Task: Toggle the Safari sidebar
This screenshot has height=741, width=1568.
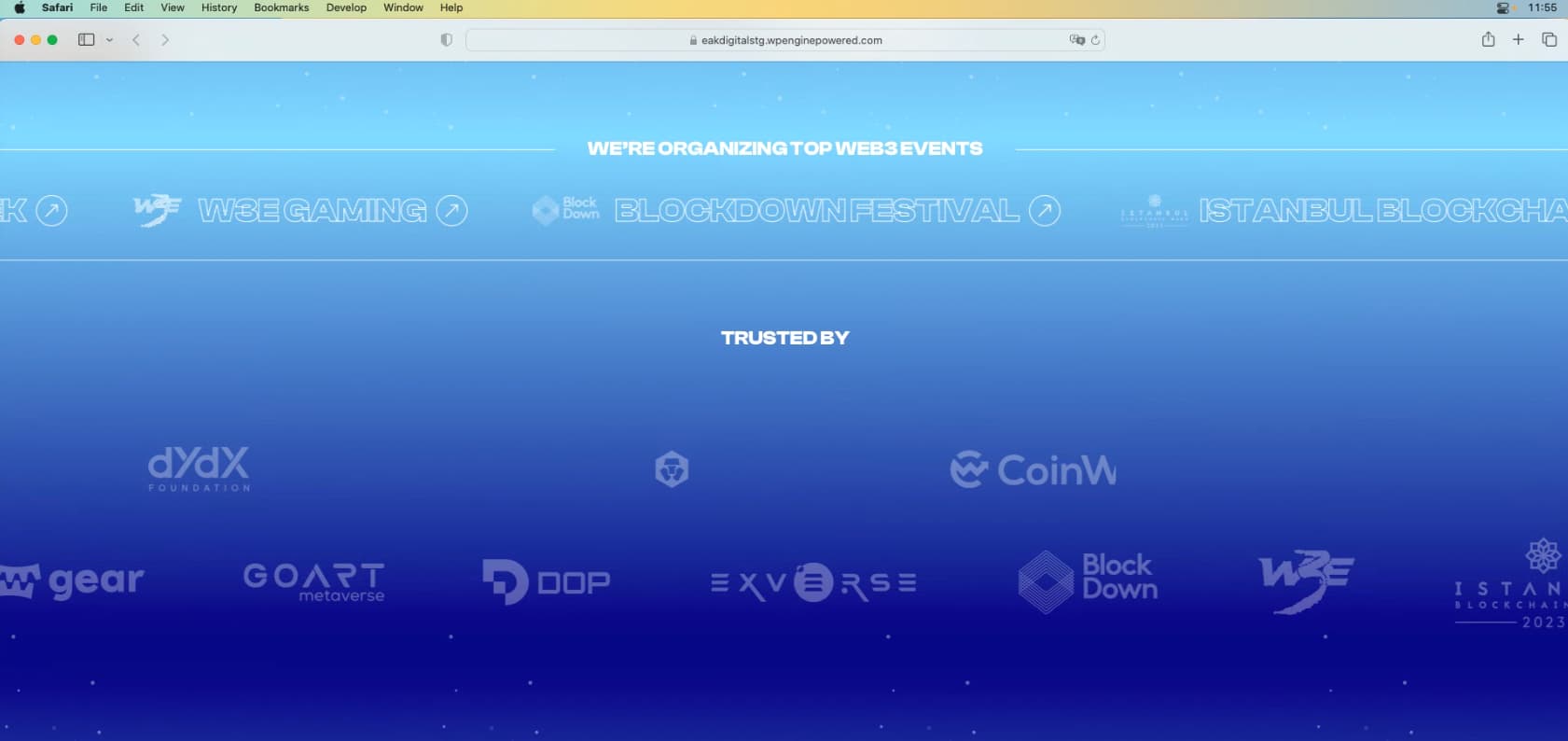Action: tap(87, 40)
